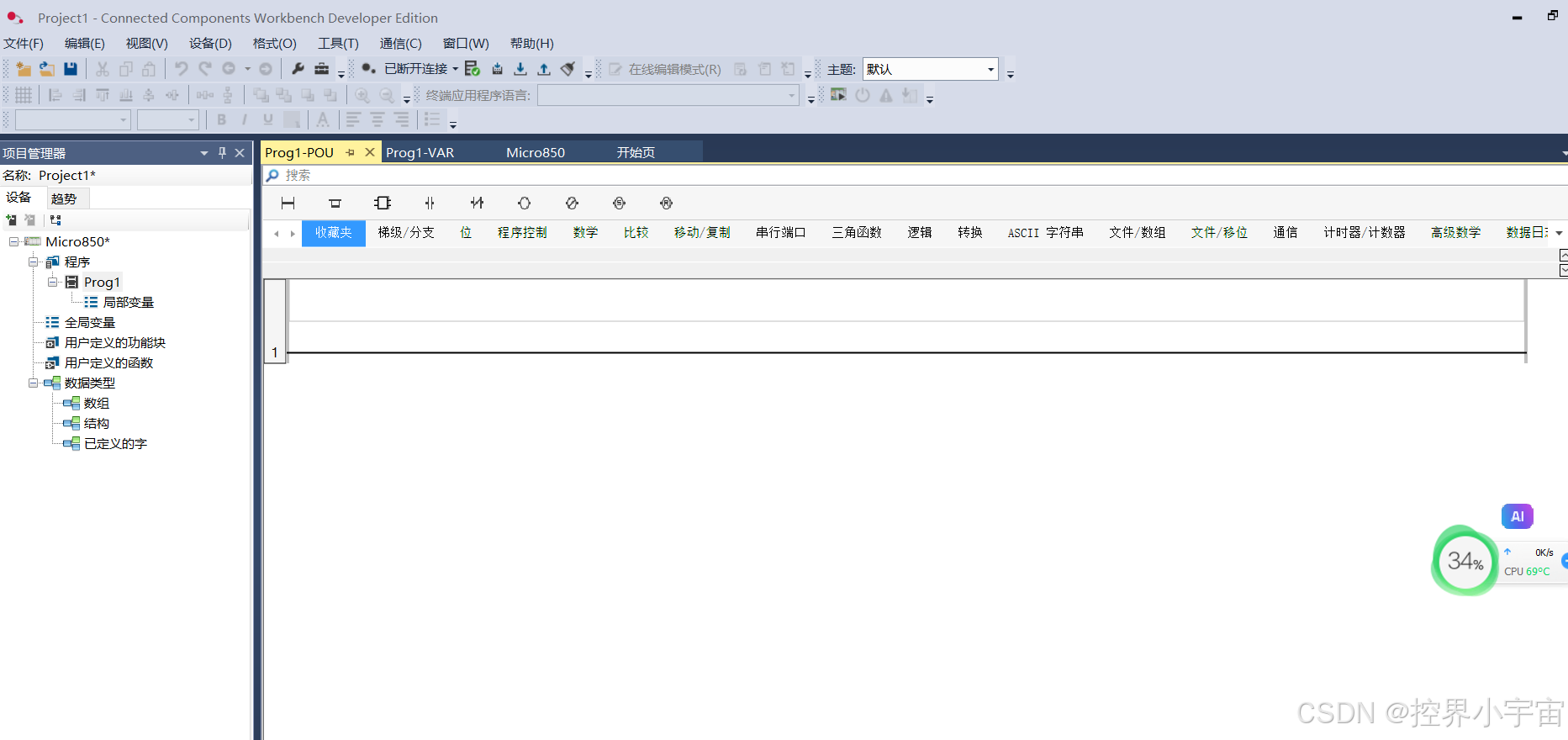Collapse the 数据类型 tree node
1568x740 pixels.
[x=33, y=383]
